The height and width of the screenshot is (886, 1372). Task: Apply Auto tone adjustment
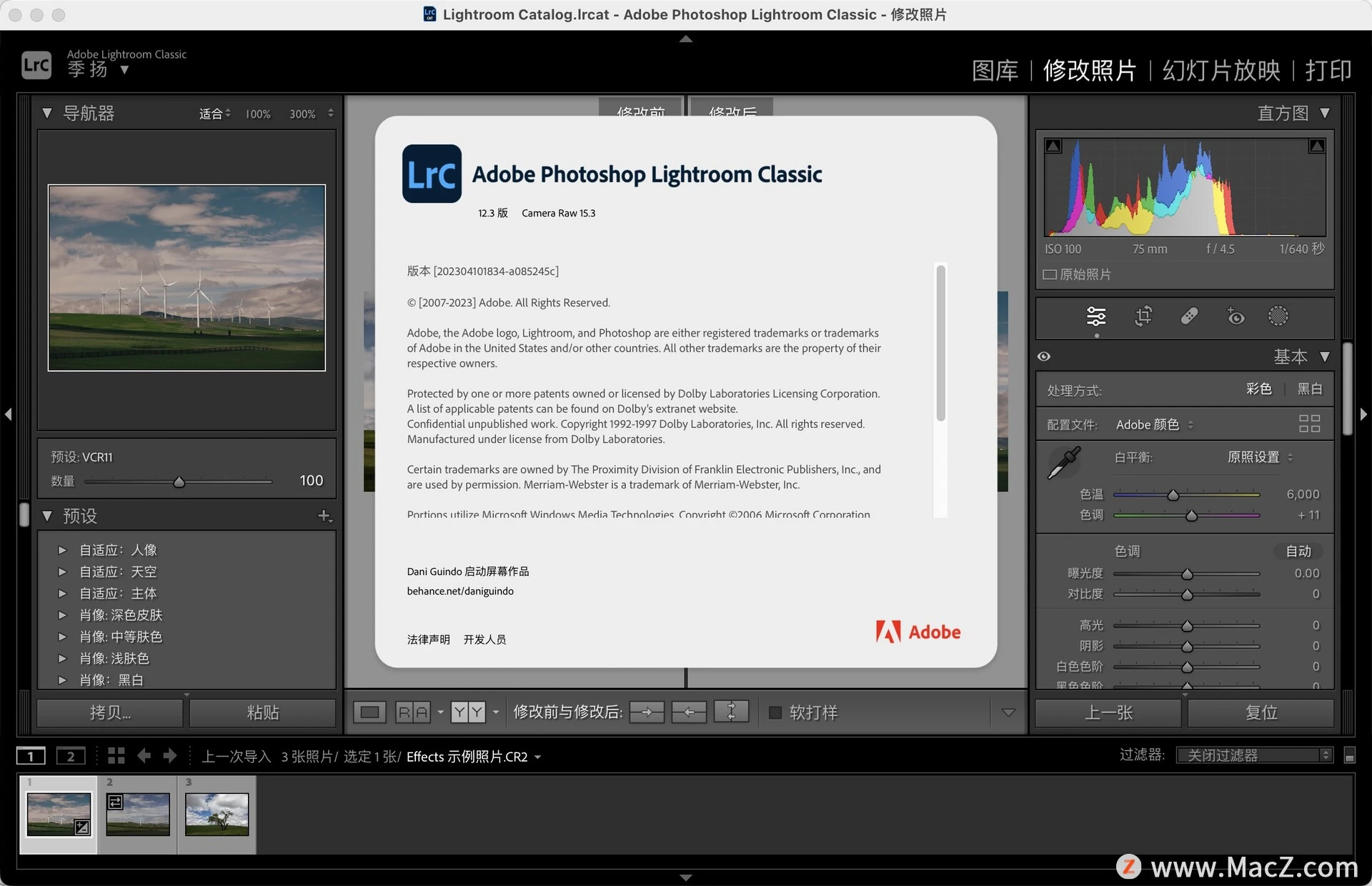coord(1298,551)
